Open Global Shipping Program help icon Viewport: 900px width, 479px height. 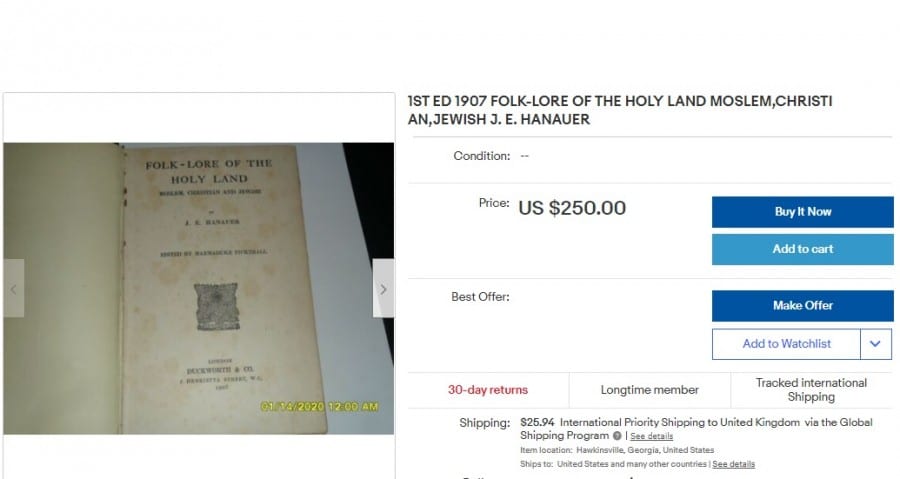(x=617, y=436)
